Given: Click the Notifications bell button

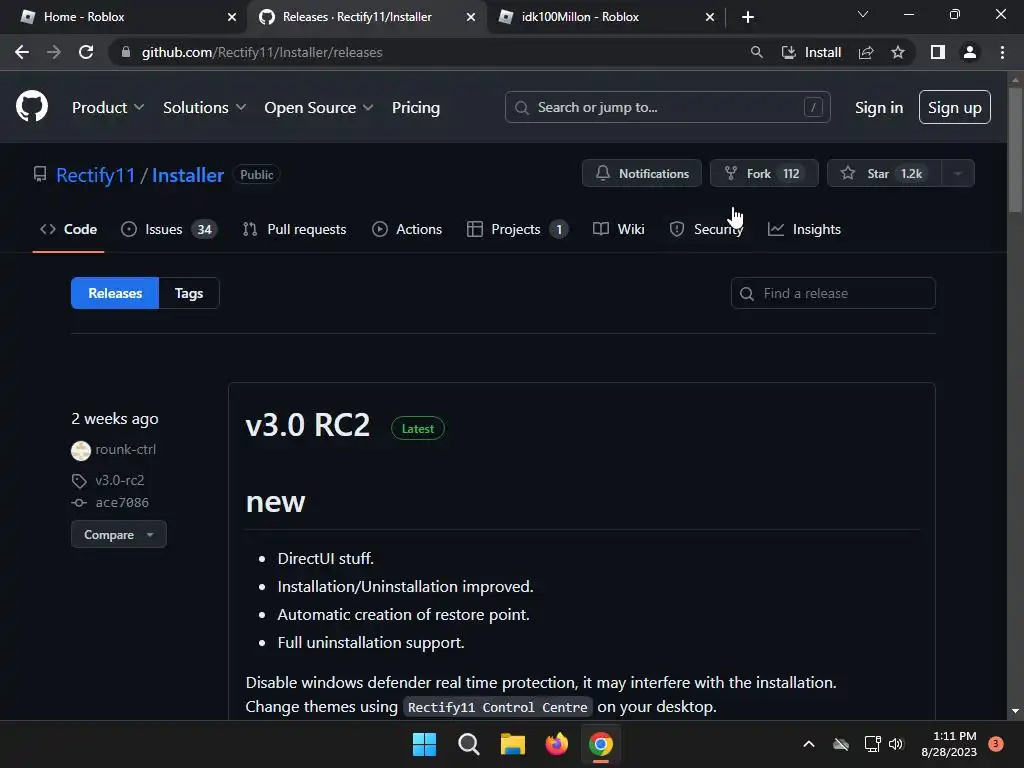Looking at the screenshot, I should coord(641,173).
